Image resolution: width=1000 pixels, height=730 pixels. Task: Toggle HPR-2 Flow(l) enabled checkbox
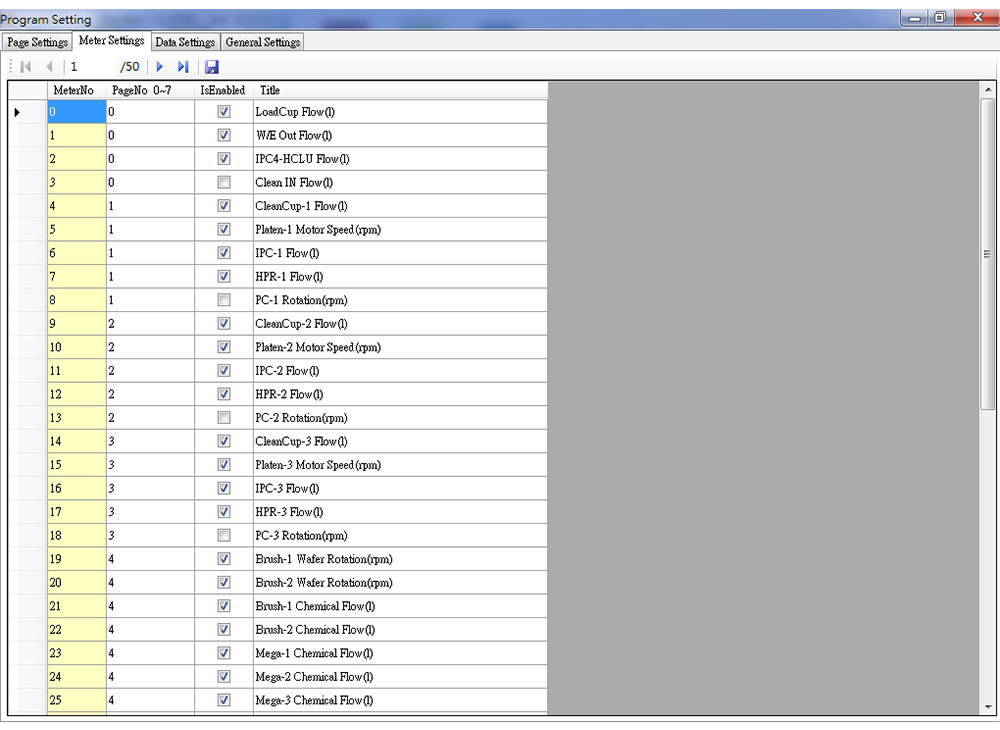(x=224, y=394)
